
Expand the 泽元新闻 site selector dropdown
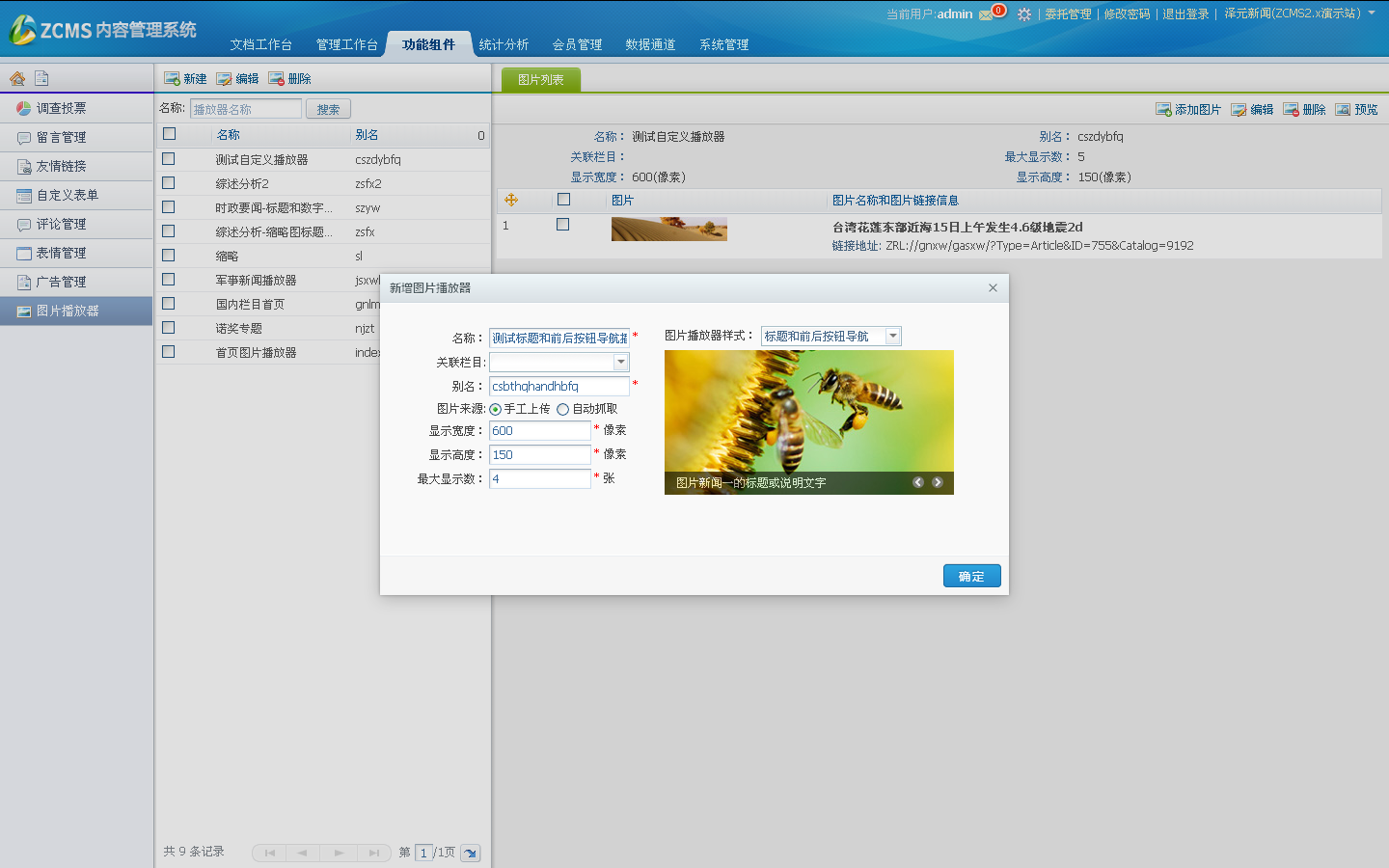(1371, 14)
